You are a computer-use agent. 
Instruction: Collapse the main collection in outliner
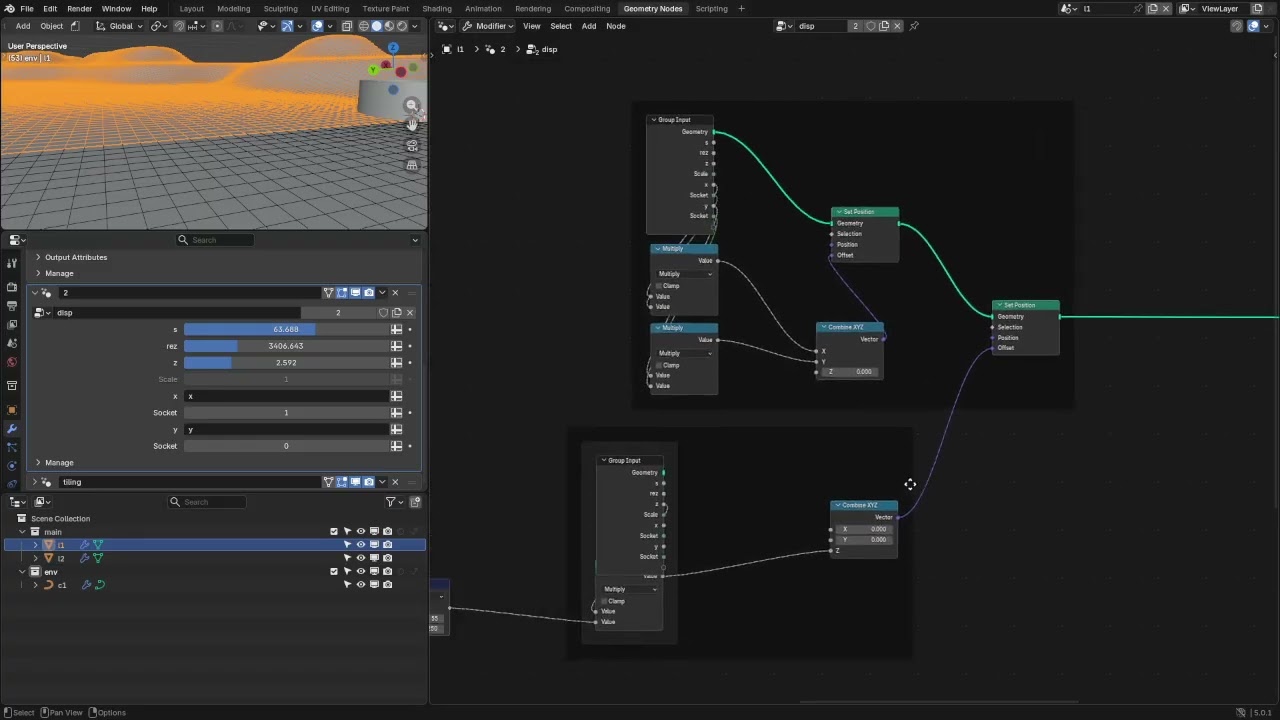click(22, 532)
